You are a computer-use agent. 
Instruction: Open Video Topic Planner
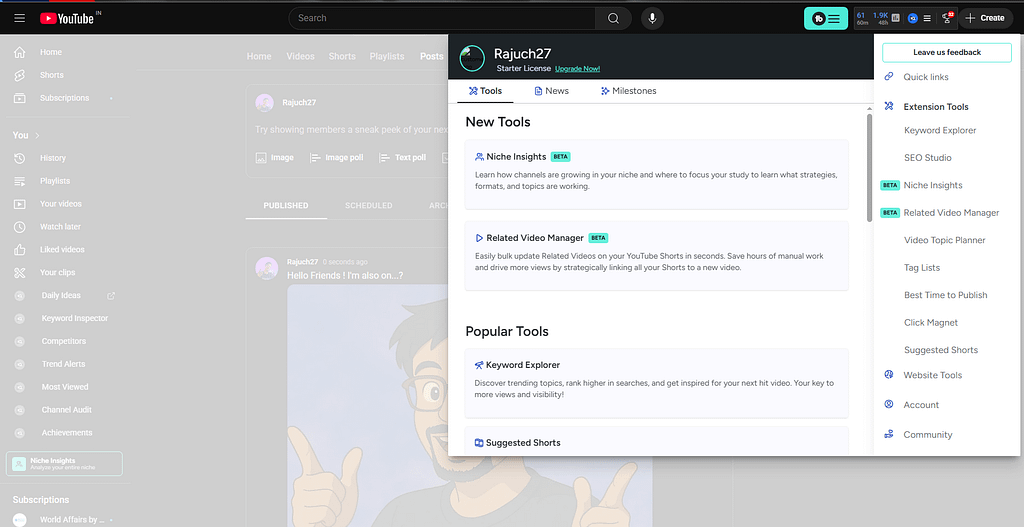(x=944, y=240)
